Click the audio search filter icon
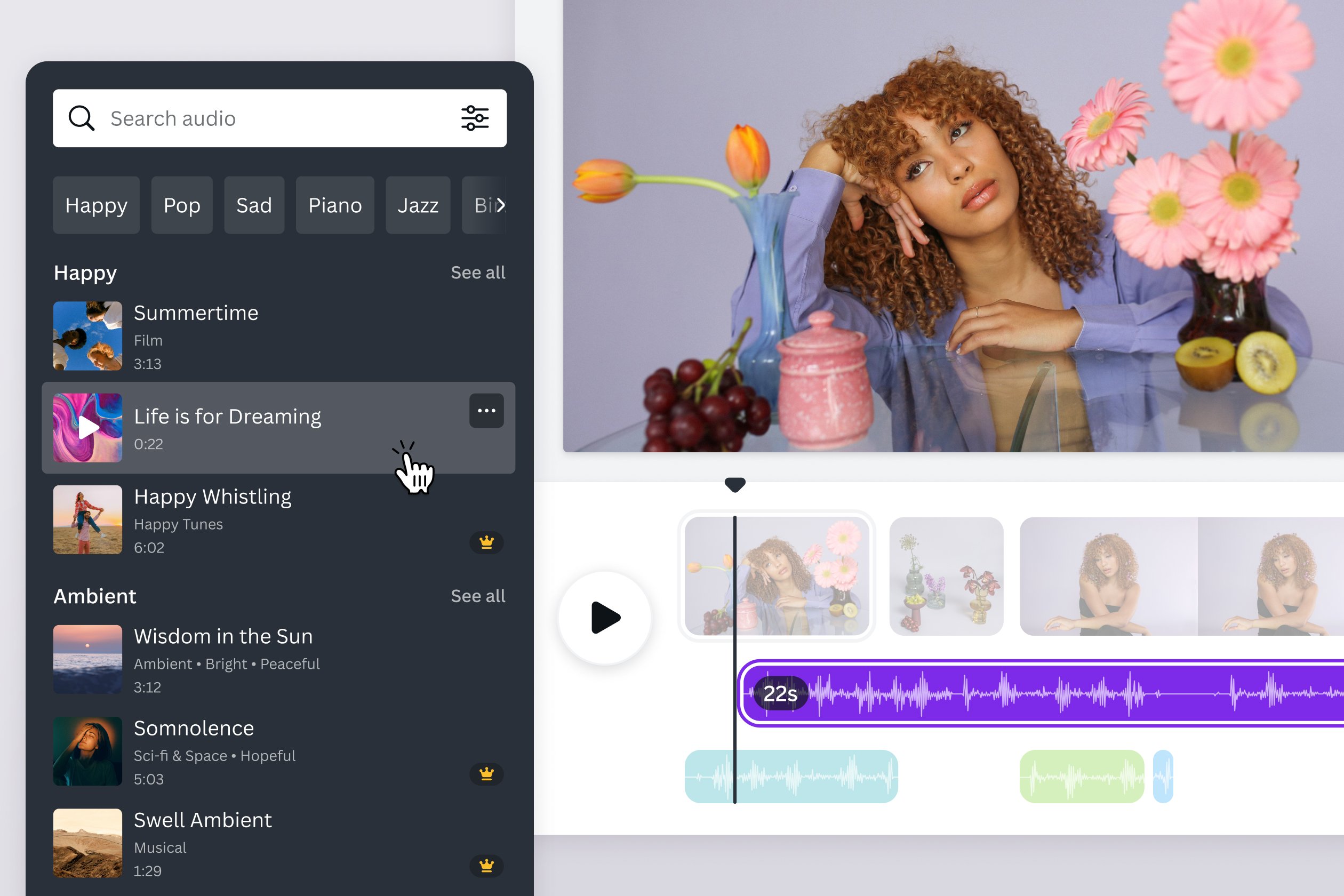 click(474, 118)
